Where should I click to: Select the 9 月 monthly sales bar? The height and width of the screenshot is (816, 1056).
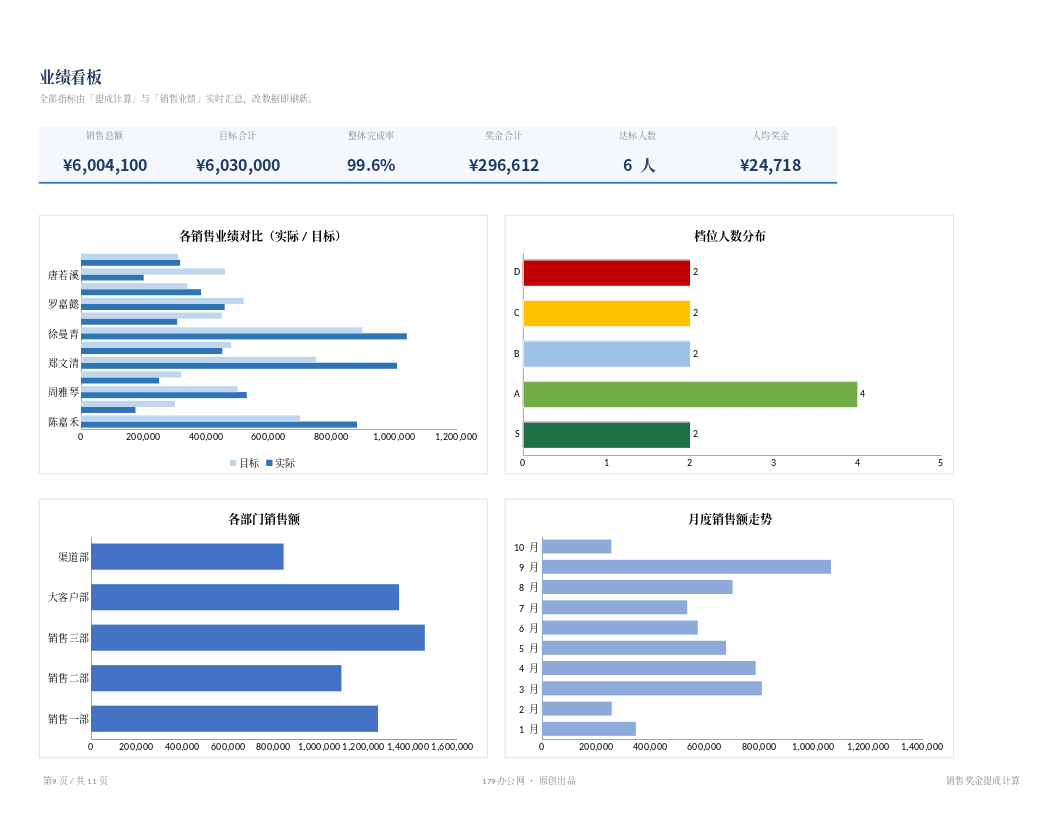(x=686, y=567)
